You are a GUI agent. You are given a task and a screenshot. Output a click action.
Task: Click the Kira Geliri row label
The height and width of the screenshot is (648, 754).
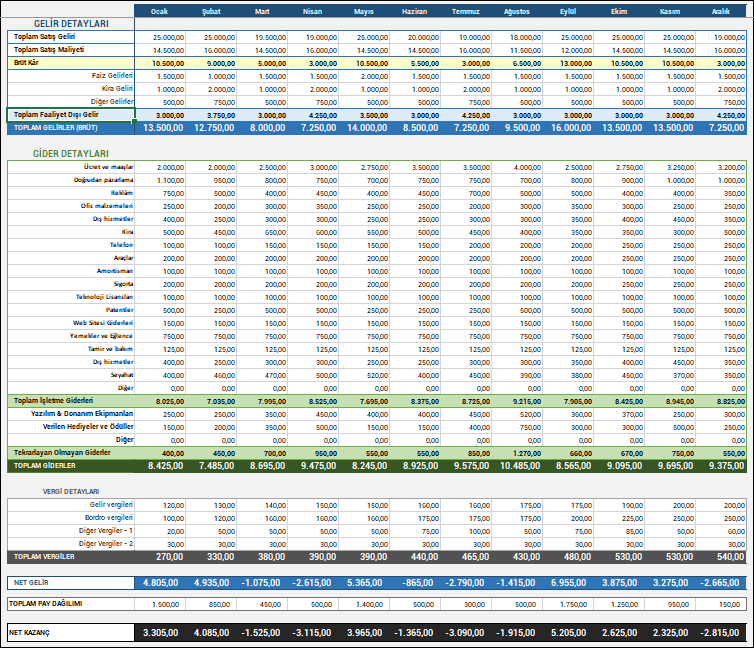pyautogui.click(x=117, y=88)
